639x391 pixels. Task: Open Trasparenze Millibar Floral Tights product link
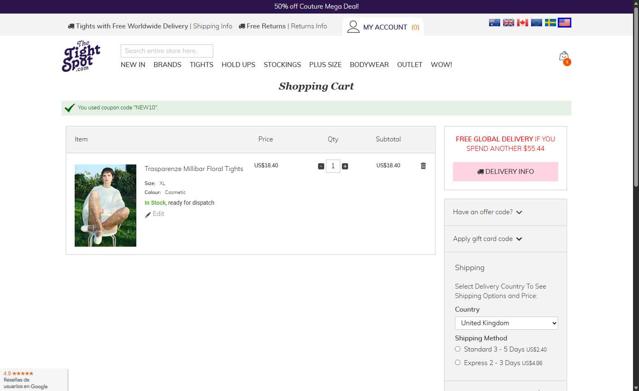(x=194, y=169)
